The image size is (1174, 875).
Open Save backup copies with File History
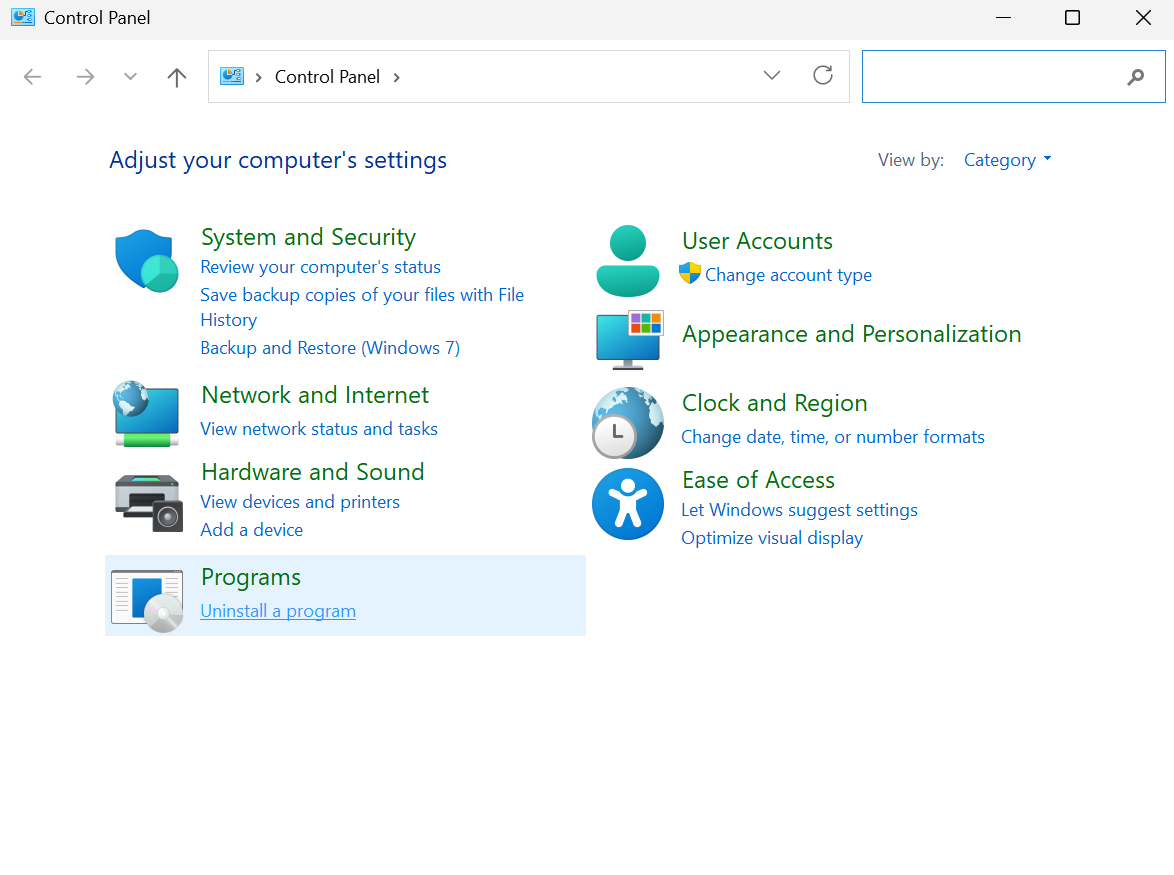(x=362, y=307)
